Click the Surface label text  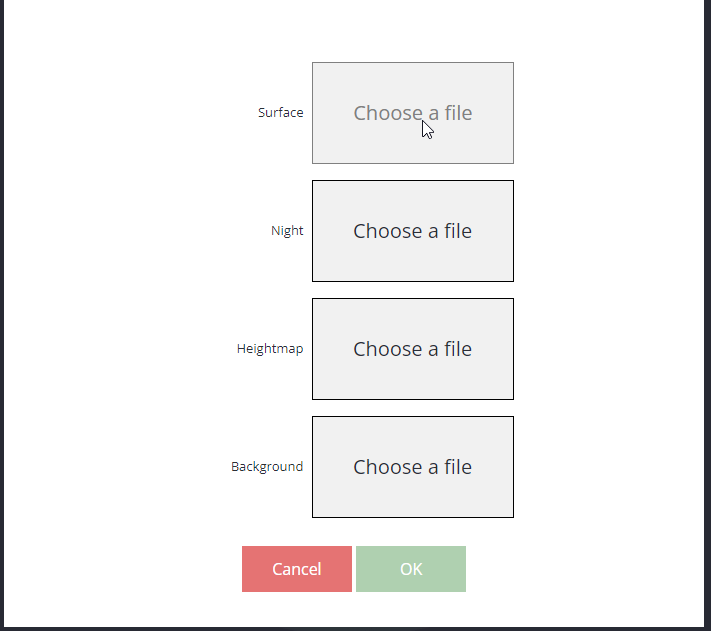(x=280, y=112)
